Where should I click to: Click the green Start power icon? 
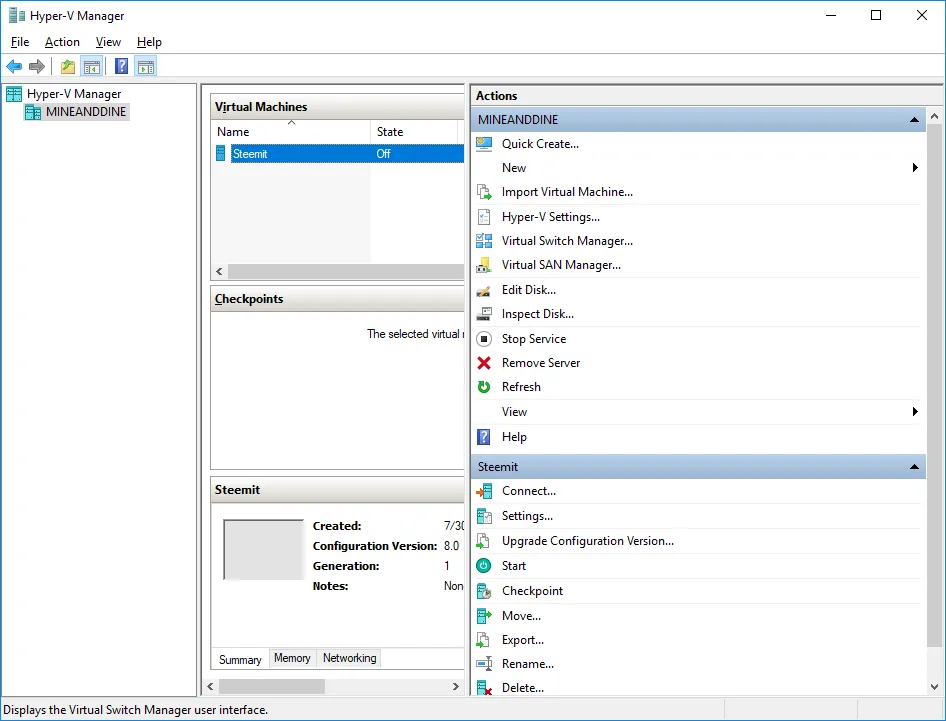pyautogui.click(x=484, y=566)
